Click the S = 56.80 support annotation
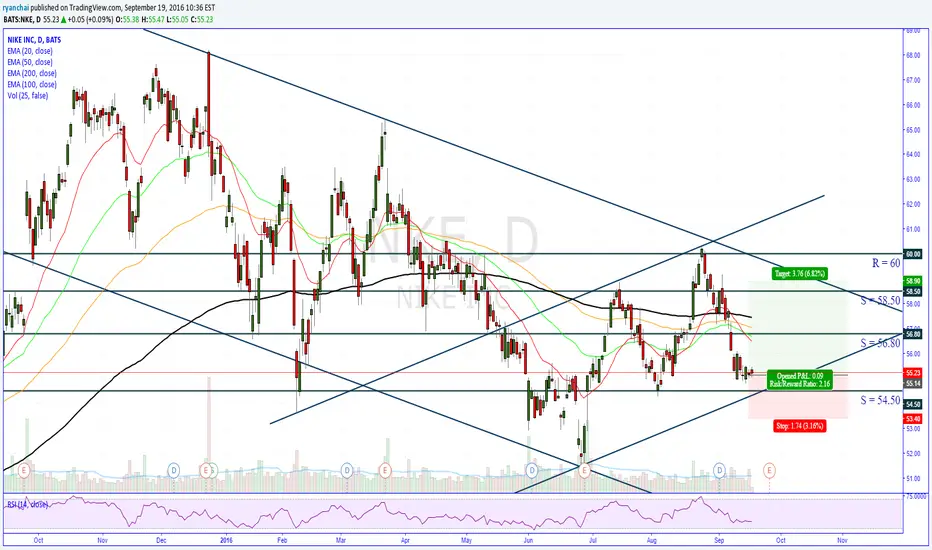932x550 pixels. (880, 343)
